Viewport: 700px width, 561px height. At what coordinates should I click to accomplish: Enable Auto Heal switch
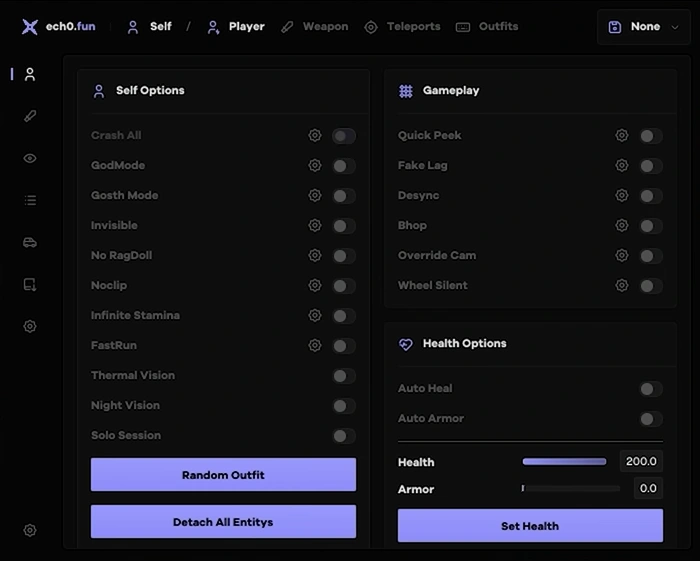(x=651, y=389)
